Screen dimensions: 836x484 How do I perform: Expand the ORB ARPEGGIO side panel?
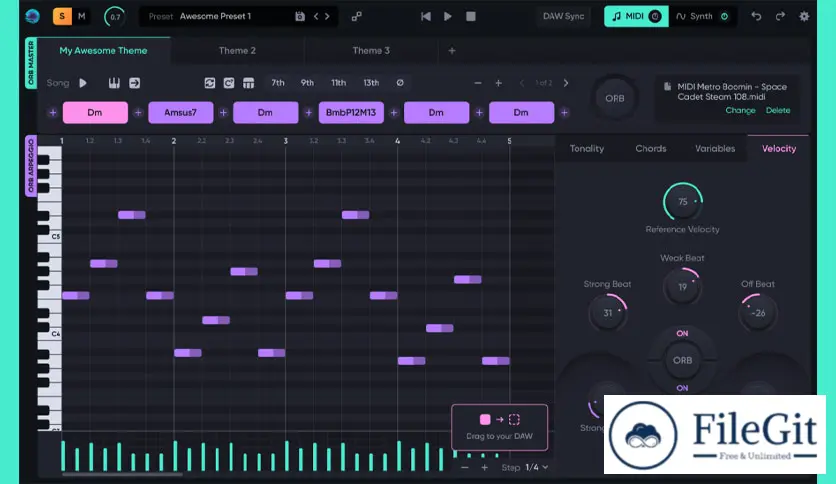[31, 166]
